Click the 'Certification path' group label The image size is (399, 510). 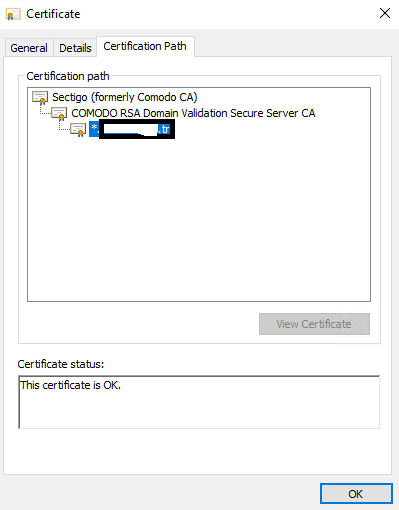click(68, 76)
